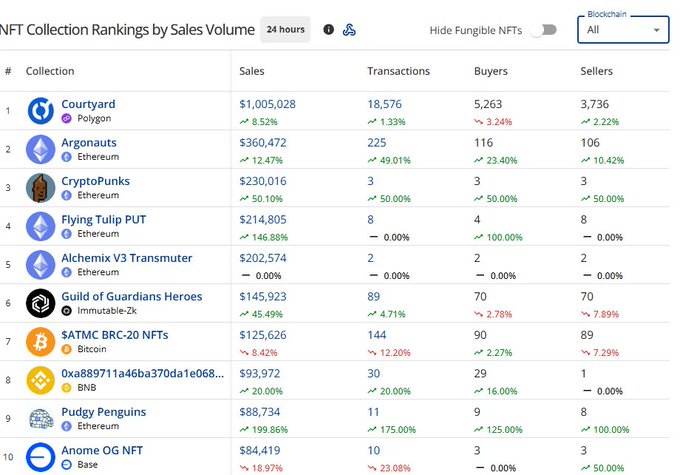Click the small BNB chain icon
680x475 pixels.
(x=66, y=388)
